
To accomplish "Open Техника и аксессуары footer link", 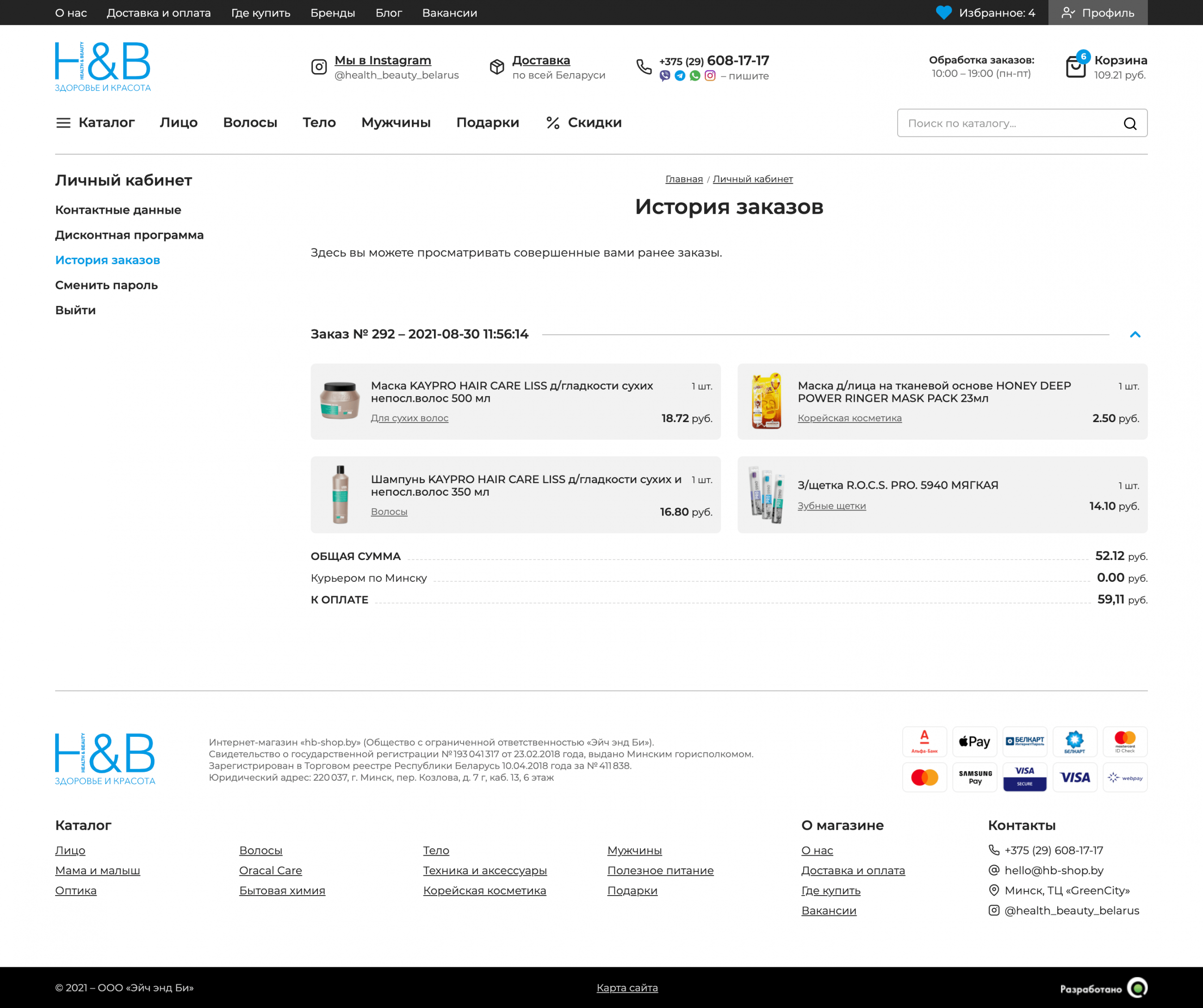I will coord(484,870).
